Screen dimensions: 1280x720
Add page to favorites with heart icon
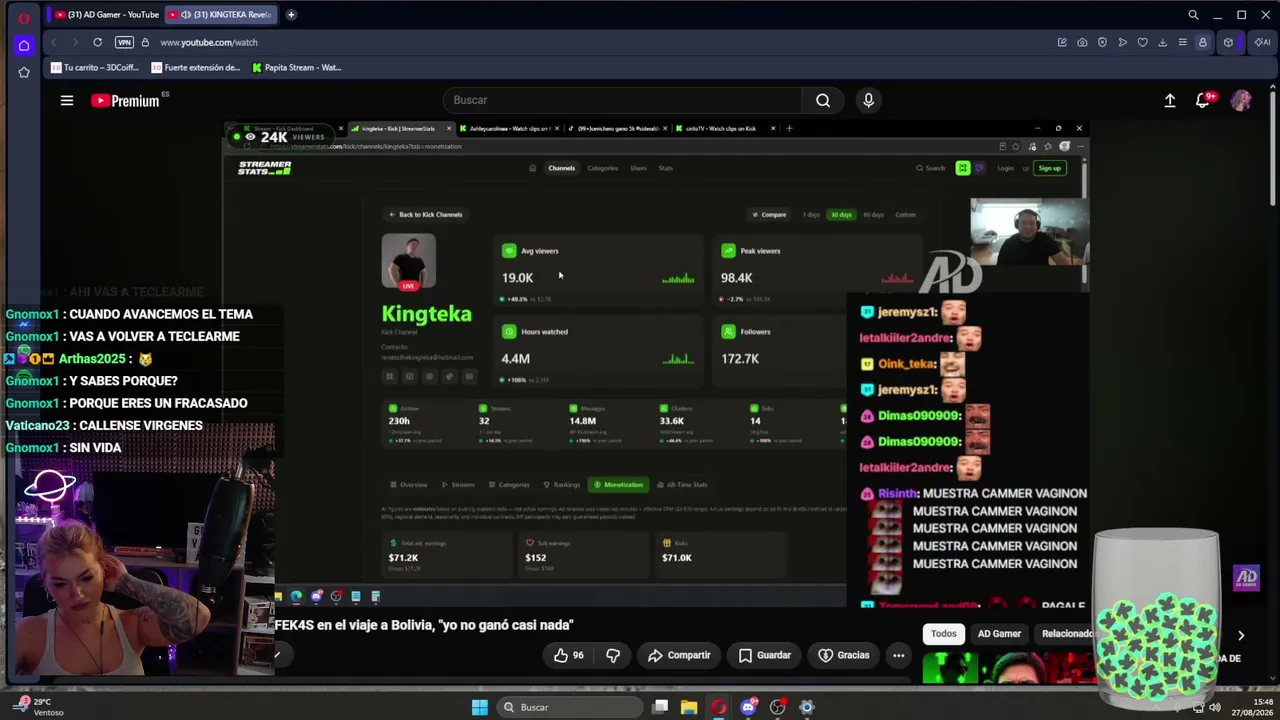click(1142, 42)
